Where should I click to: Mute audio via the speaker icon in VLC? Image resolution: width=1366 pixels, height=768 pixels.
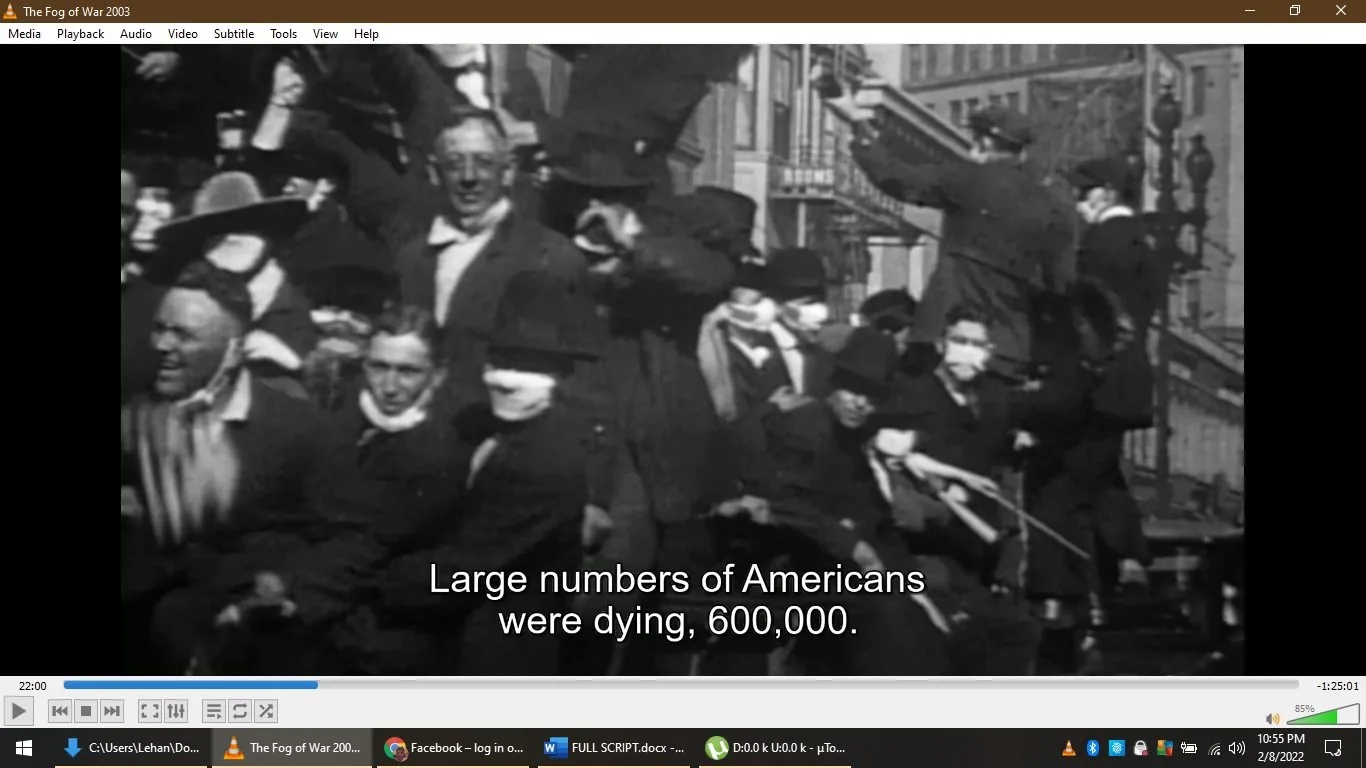click(x=1272, y=718)
